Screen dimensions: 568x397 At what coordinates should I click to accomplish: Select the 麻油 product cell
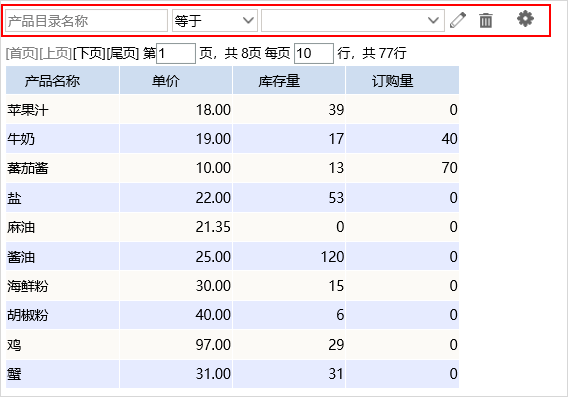tap(62, 227)
